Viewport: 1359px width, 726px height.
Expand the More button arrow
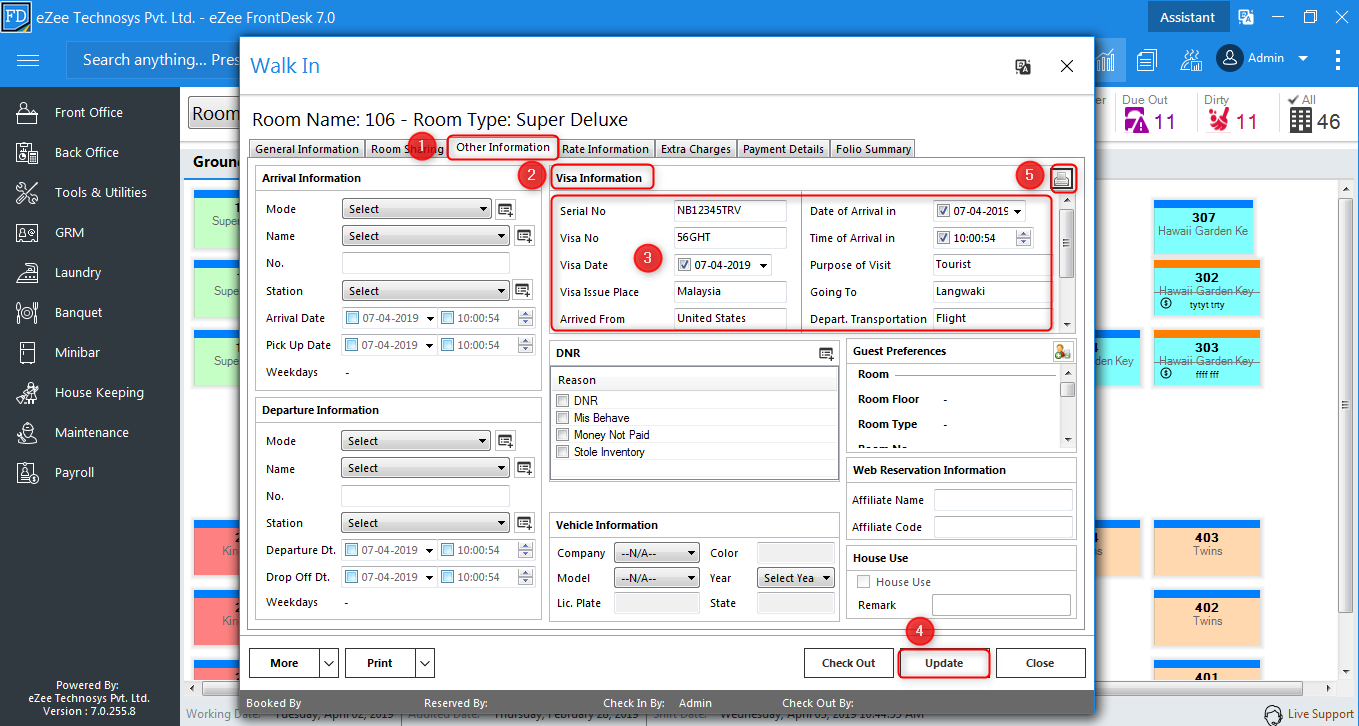(329, 663)
